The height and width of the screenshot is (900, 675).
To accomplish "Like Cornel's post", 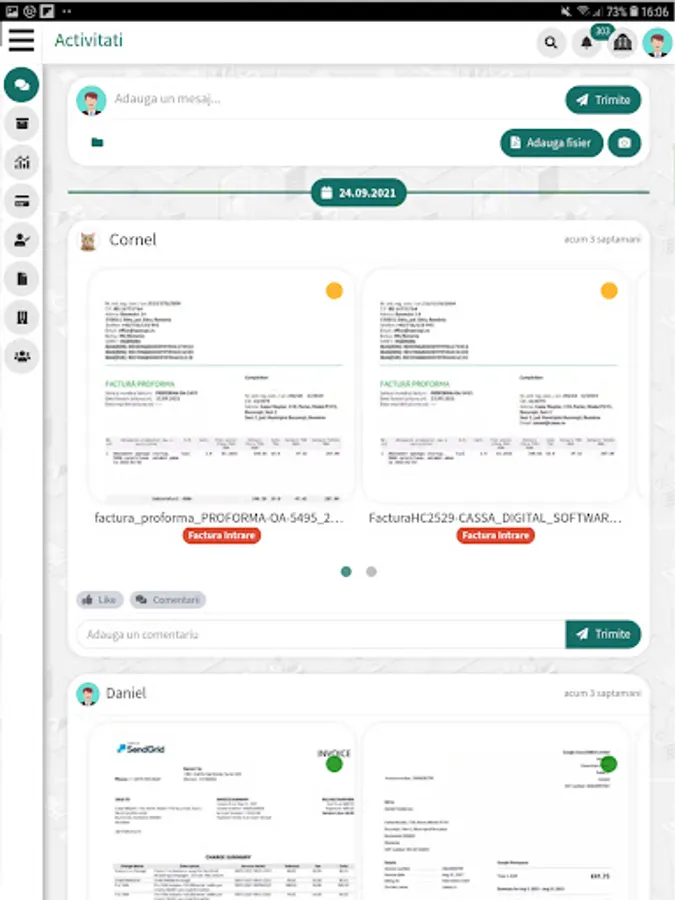I will coord(100,600).
